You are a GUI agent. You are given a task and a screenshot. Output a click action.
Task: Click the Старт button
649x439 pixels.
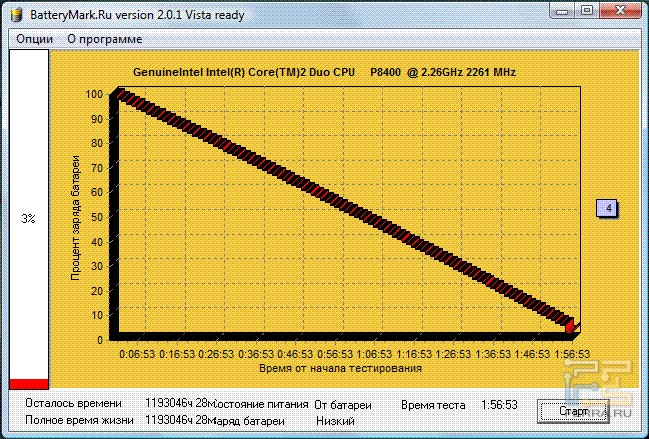pyautogui.click(x=573, y=411)
